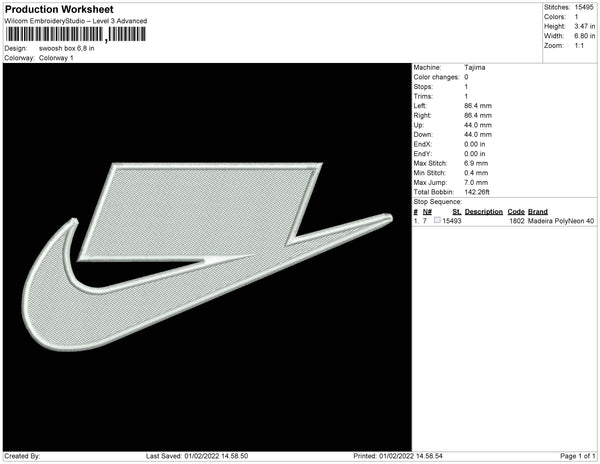600x464 pixels.
Task: Click the Up value 44.0 mm
Action: [x=478, y=125]
